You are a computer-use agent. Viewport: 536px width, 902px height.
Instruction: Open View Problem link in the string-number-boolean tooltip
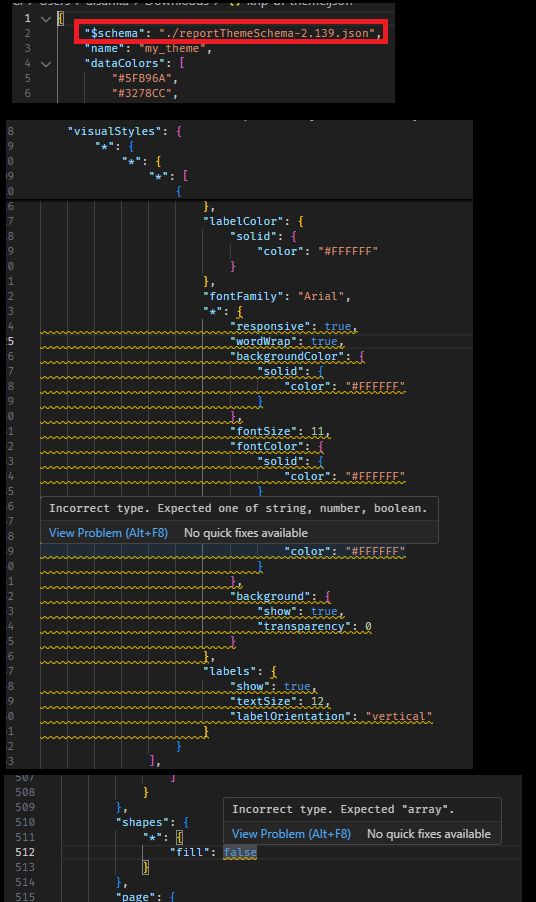coord(108,533)
